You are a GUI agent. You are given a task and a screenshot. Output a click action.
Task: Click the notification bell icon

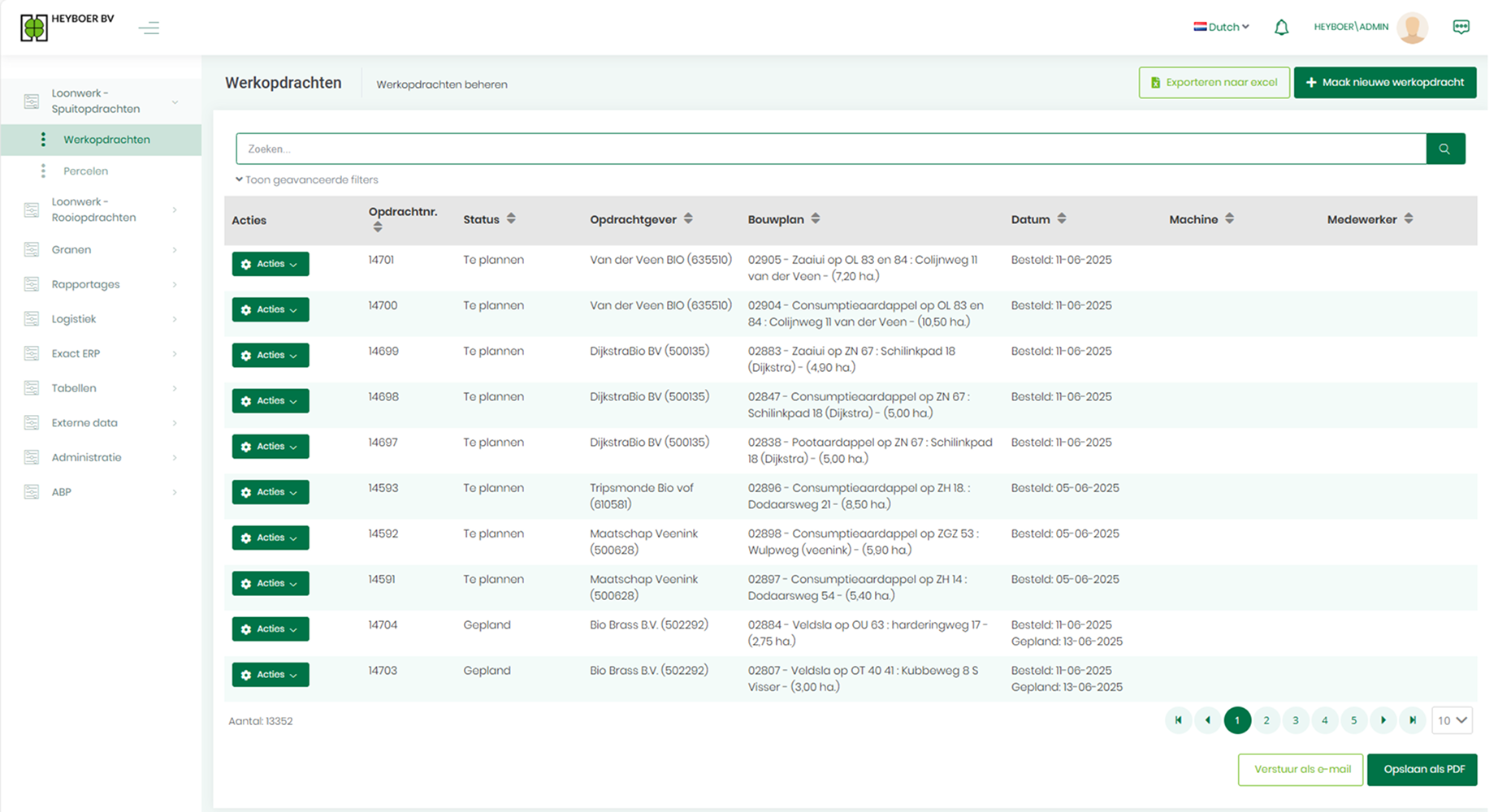coord(1281,28)
